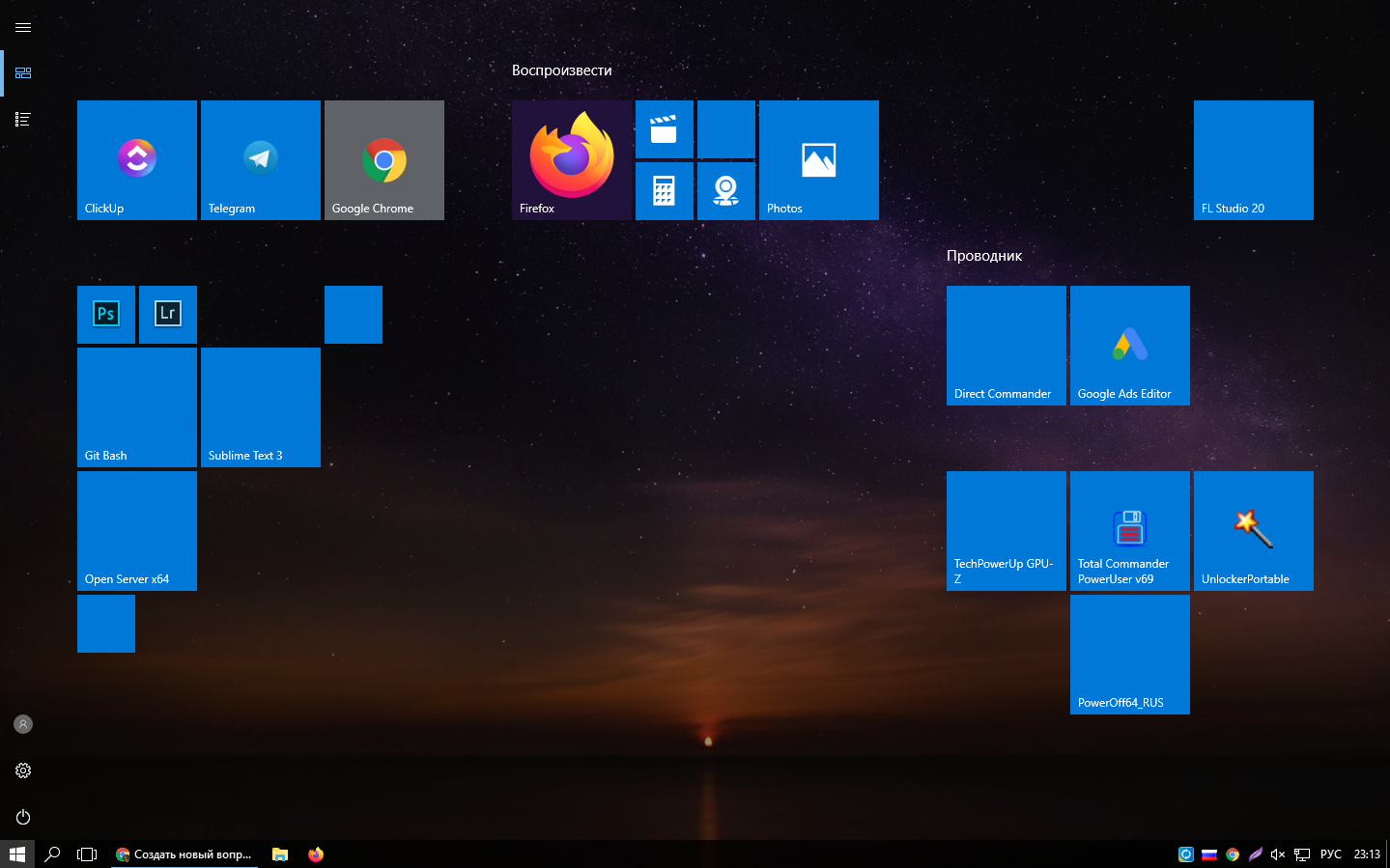This screenshot has width=1390, height=868.
Task: Expand the Start menu hamburger button
Action: pos(23,27)
